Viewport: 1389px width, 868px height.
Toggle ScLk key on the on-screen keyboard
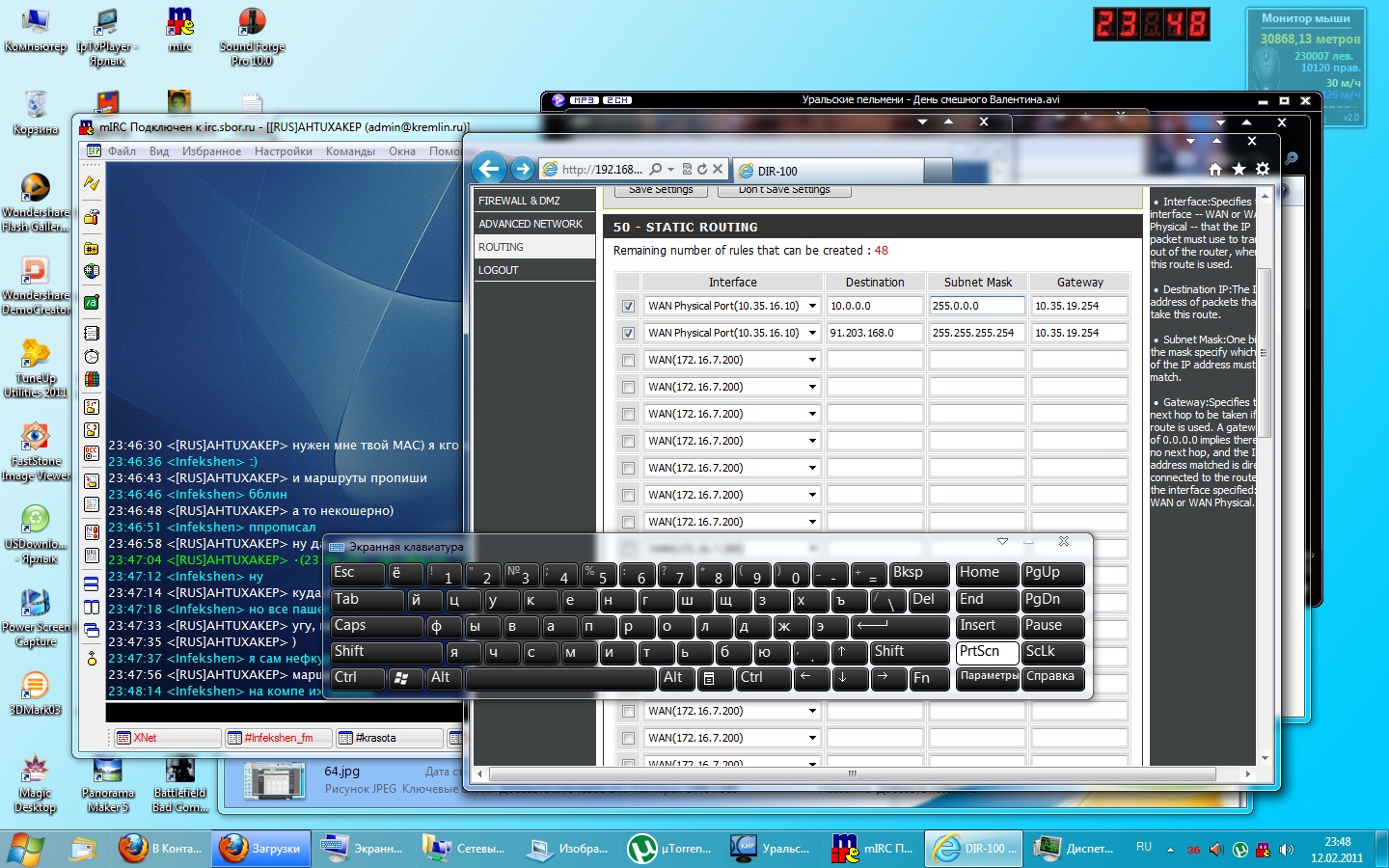(1053, 652)
